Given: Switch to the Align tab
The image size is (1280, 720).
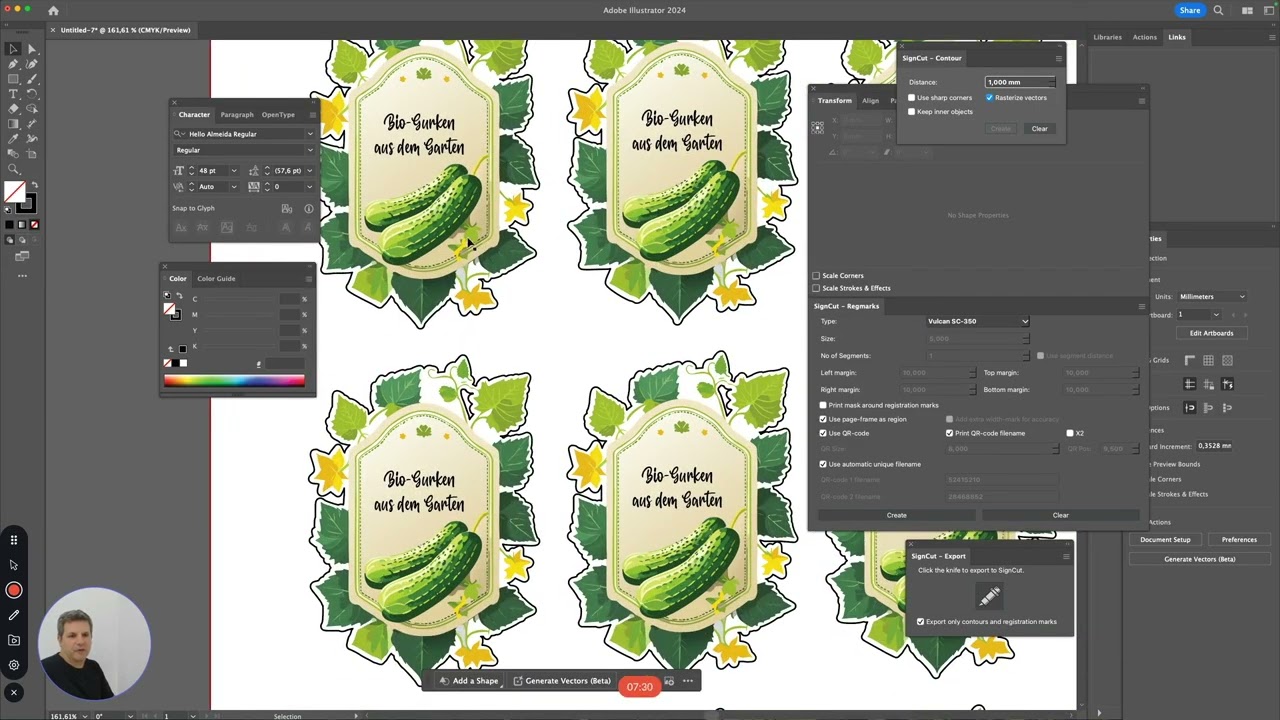Looking at the screenshot, I should [x=871, y=101].
